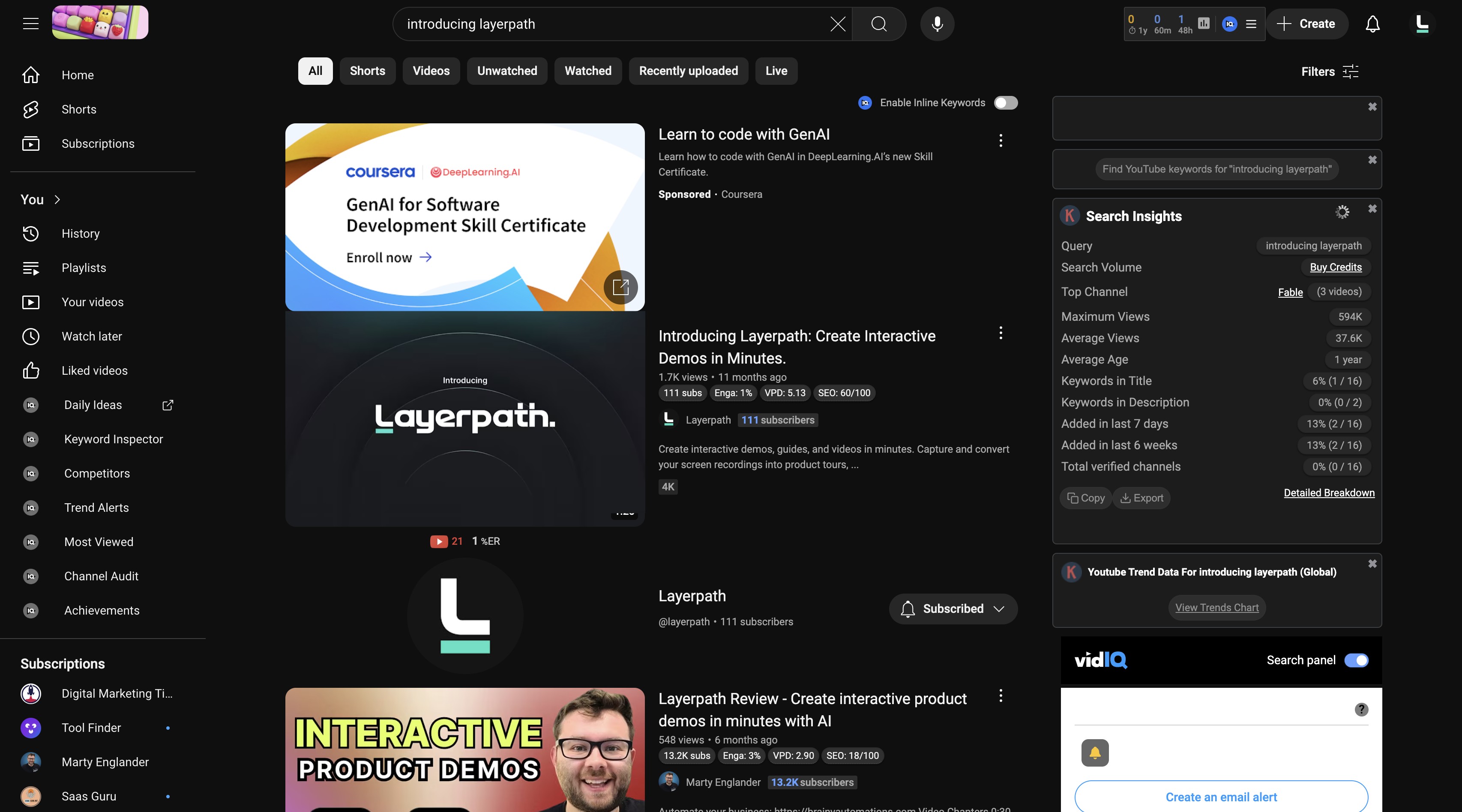The height and width of the screenshot is (812, 1462).
Task: Open the Layerpath channel avatar
Action: click(465, 616)
